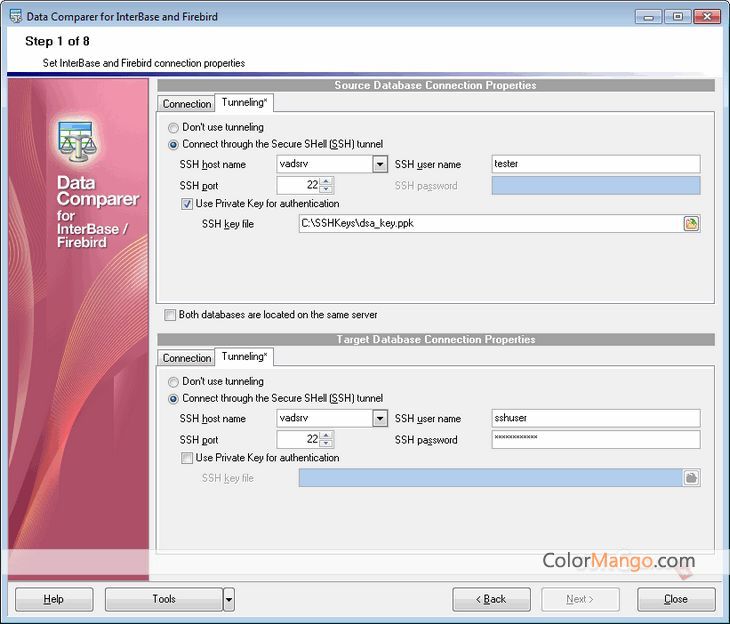This screenshot has height=624, width=730.
Task: Check Both databases on the same server
Action: [x=170, y=315]
